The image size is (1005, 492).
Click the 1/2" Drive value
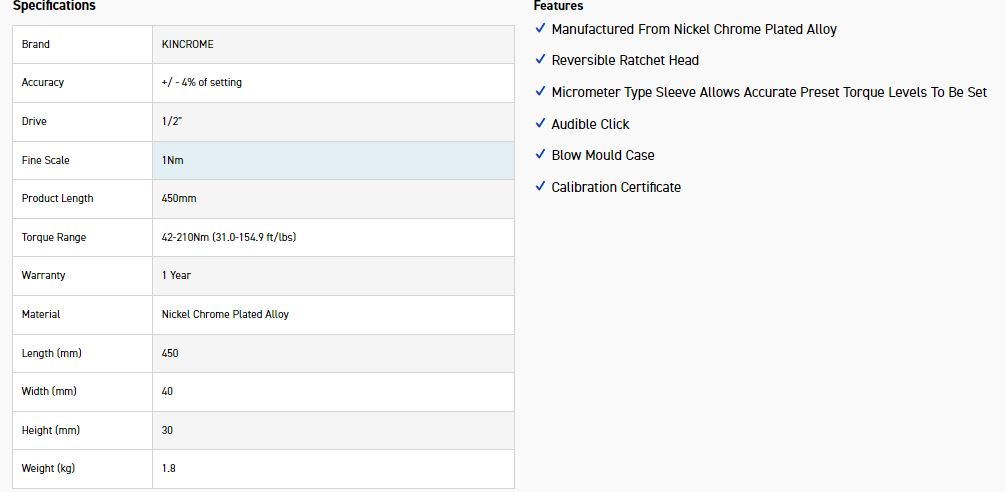pyautogui.click(x=172, y=121)
